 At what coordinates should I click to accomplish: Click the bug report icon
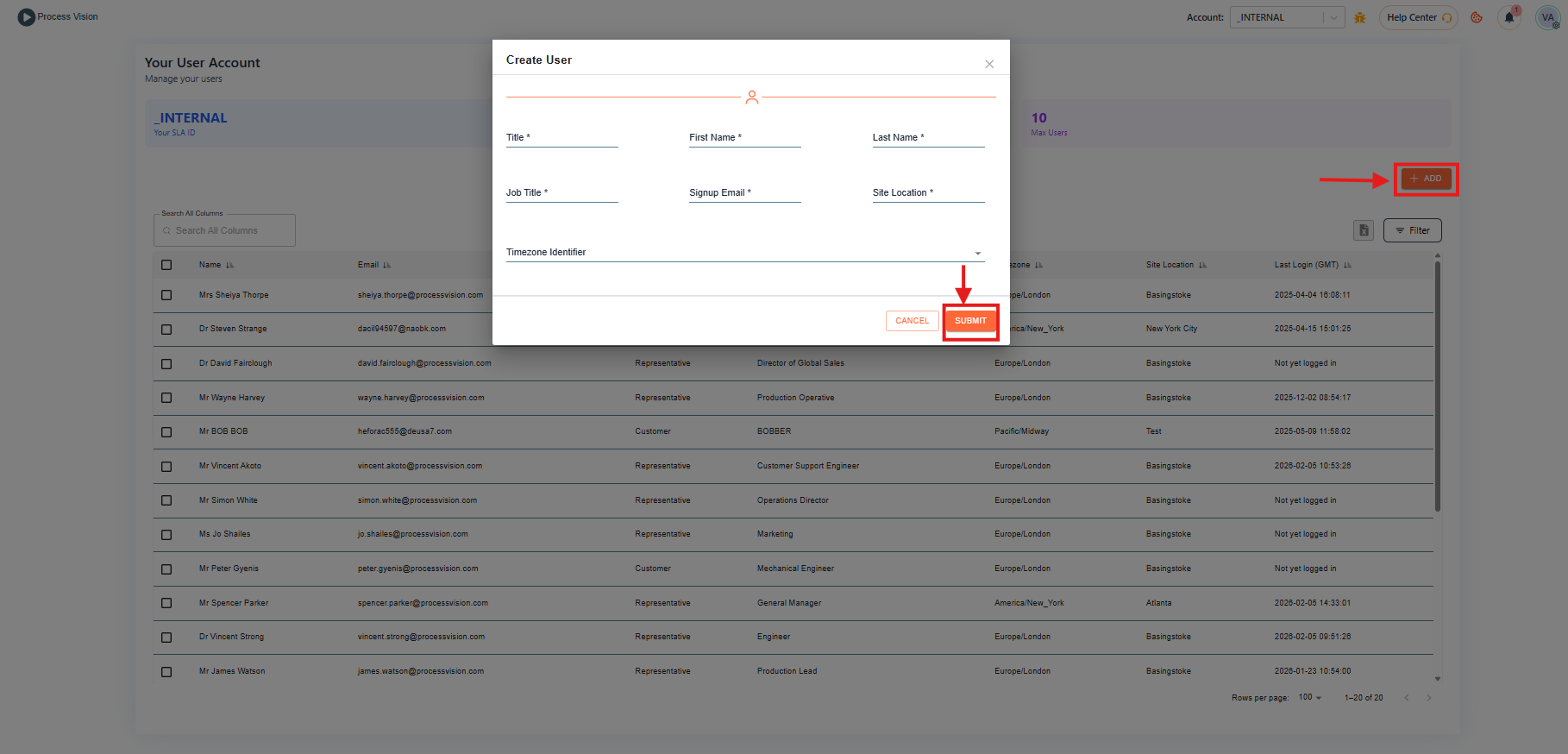1360,17
